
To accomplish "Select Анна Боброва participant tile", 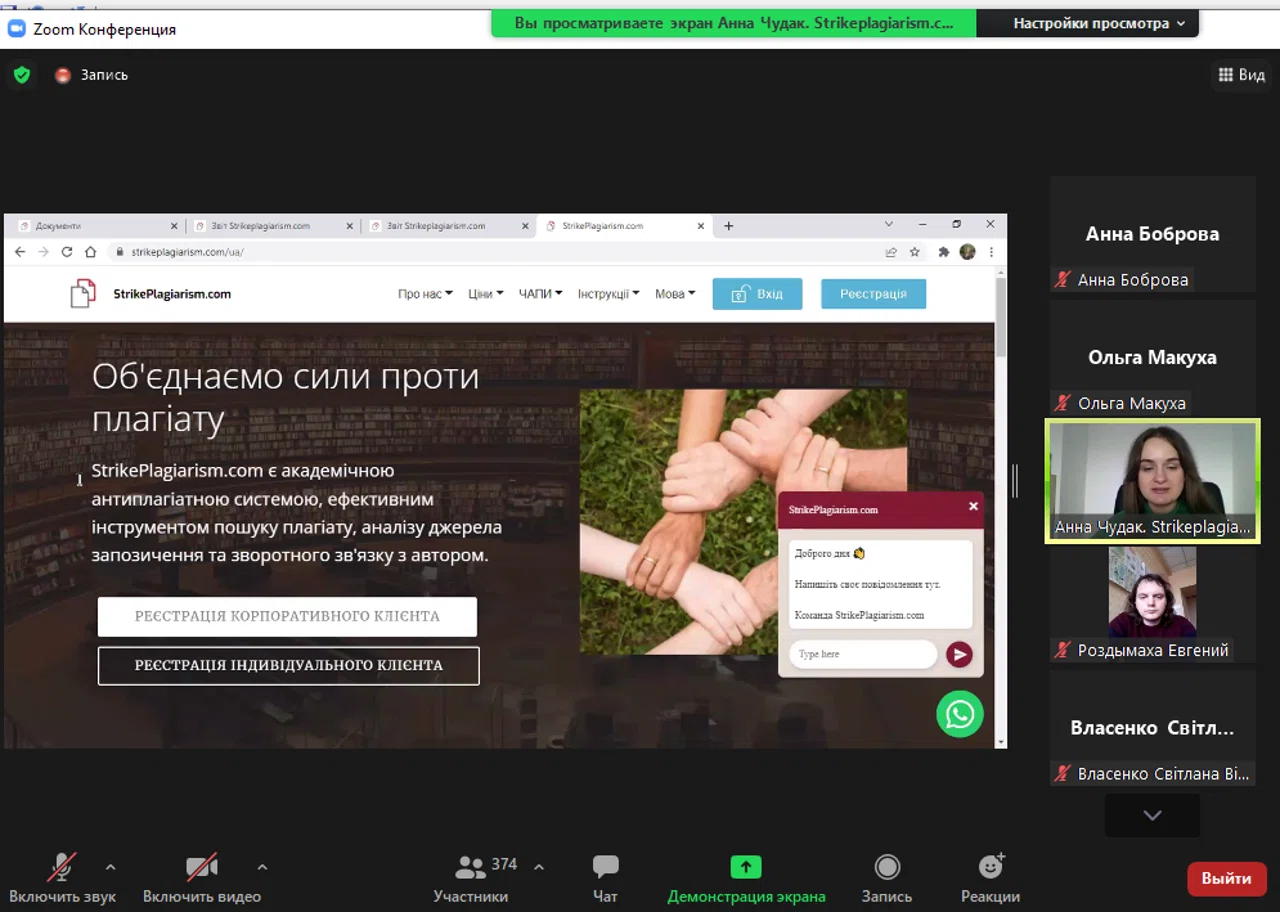I will [x=1152, y=234].
